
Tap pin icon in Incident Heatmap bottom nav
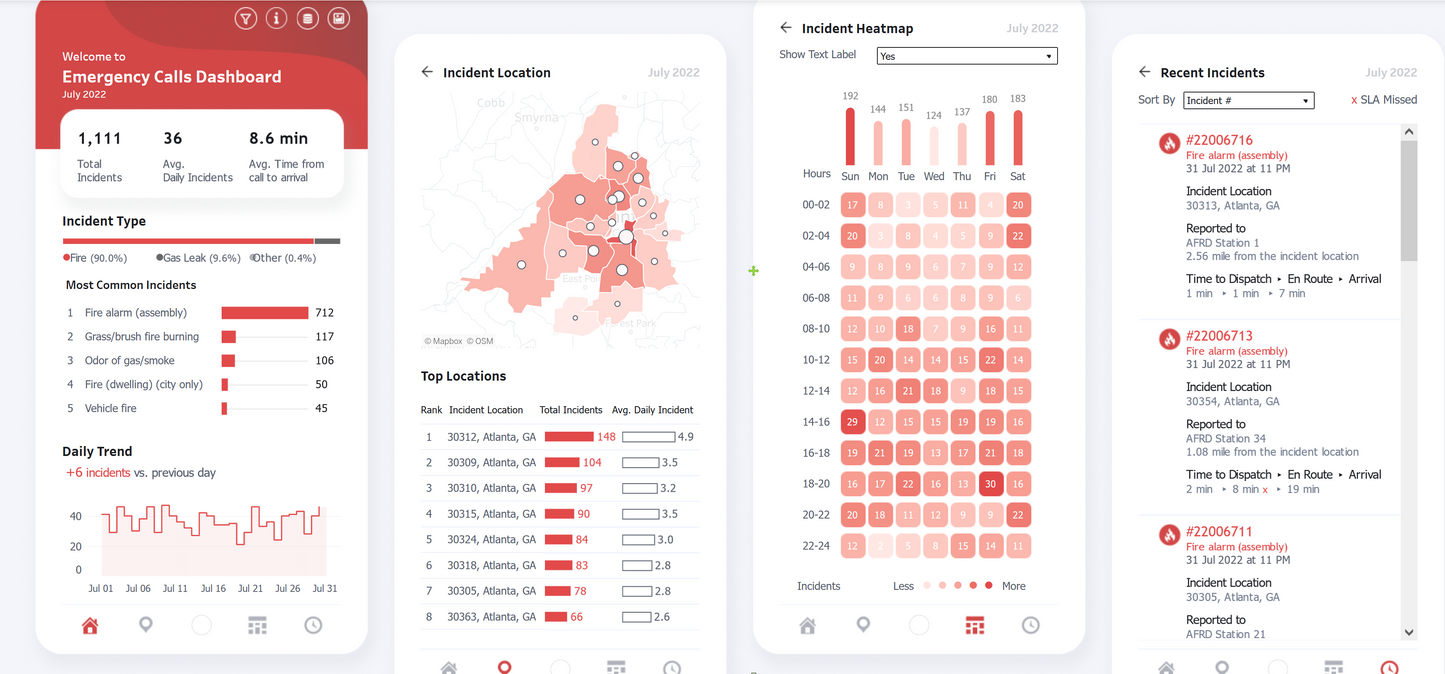(863, 626)
